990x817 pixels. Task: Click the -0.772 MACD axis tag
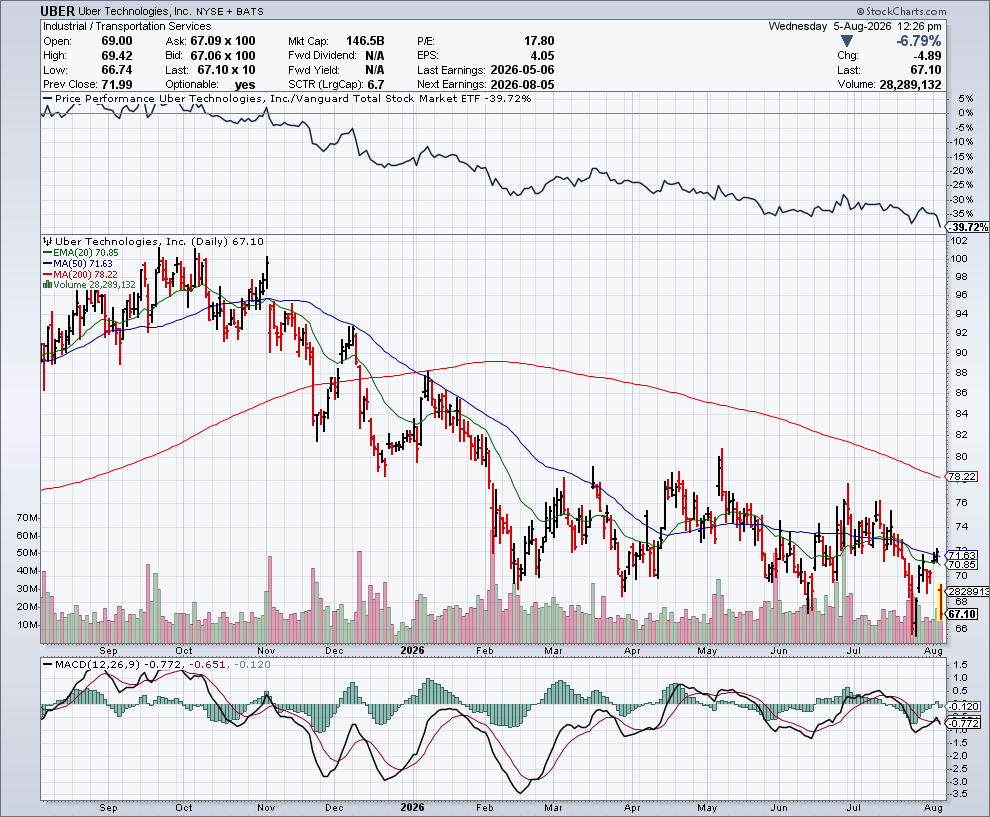point(964,723)
